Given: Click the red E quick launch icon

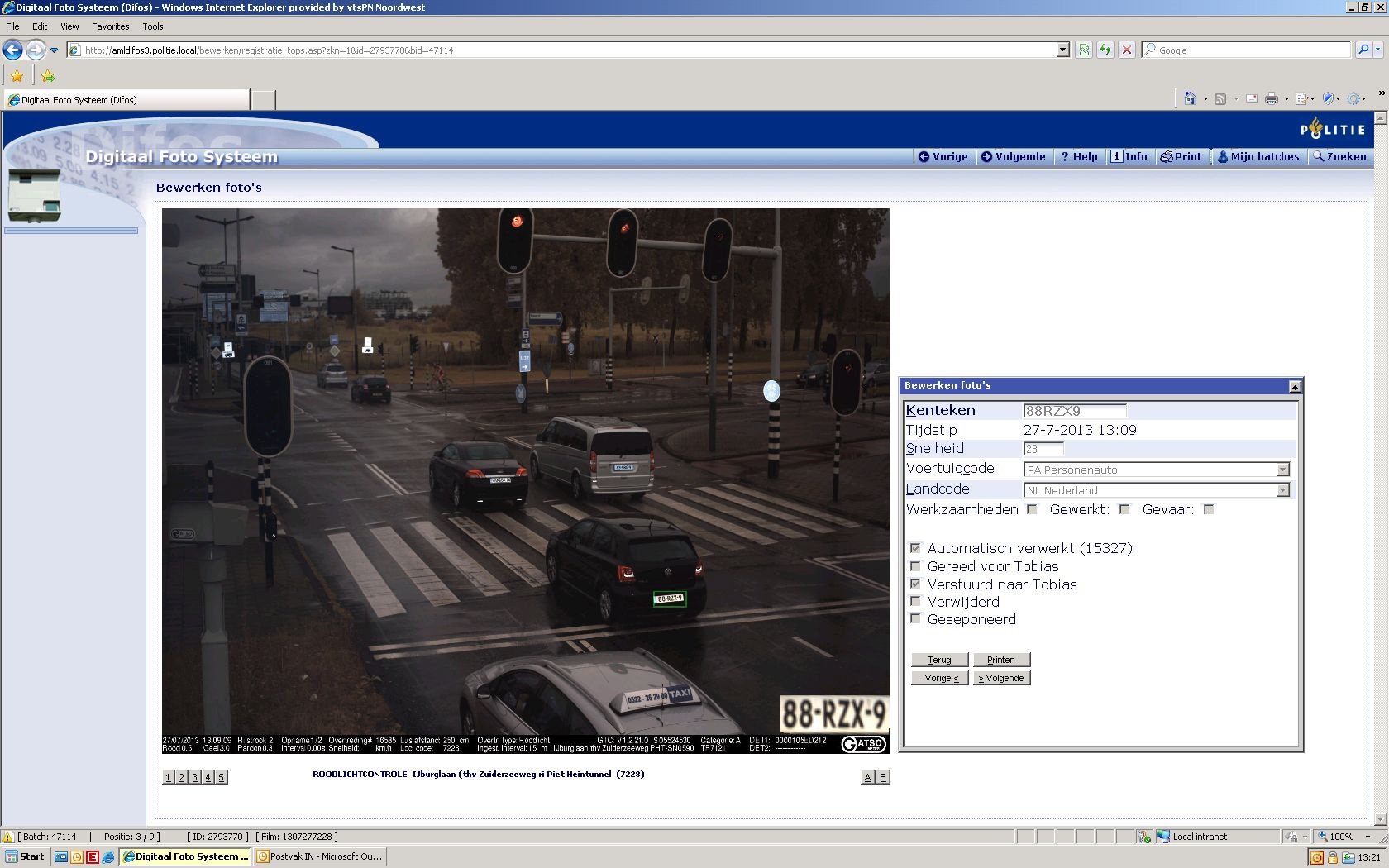Looking at the screenshot, I should click(93, 856).
